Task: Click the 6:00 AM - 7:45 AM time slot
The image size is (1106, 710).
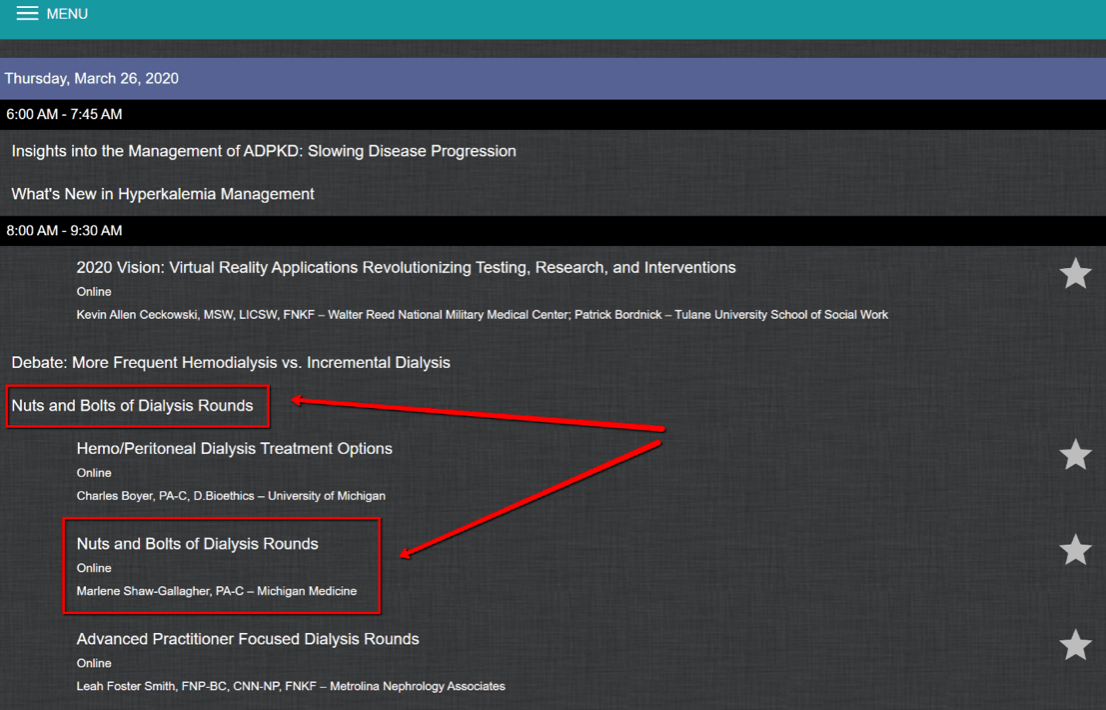Action: click(553, 114)
